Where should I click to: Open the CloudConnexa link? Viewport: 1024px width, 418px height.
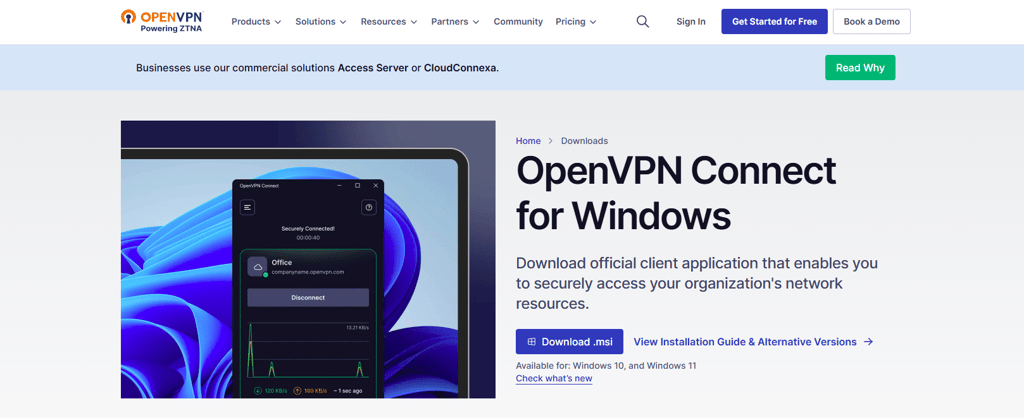[x=460, y=68]
